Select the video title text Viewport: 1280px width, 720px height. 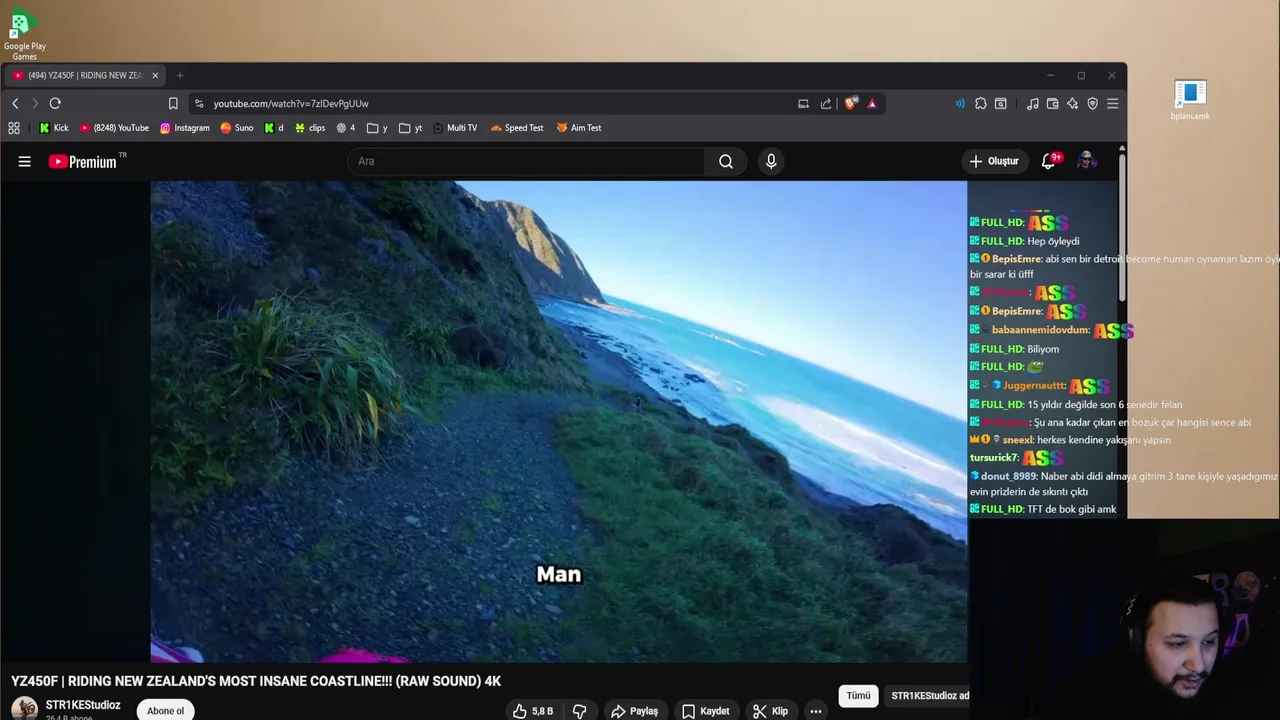[x=256, y=681]
